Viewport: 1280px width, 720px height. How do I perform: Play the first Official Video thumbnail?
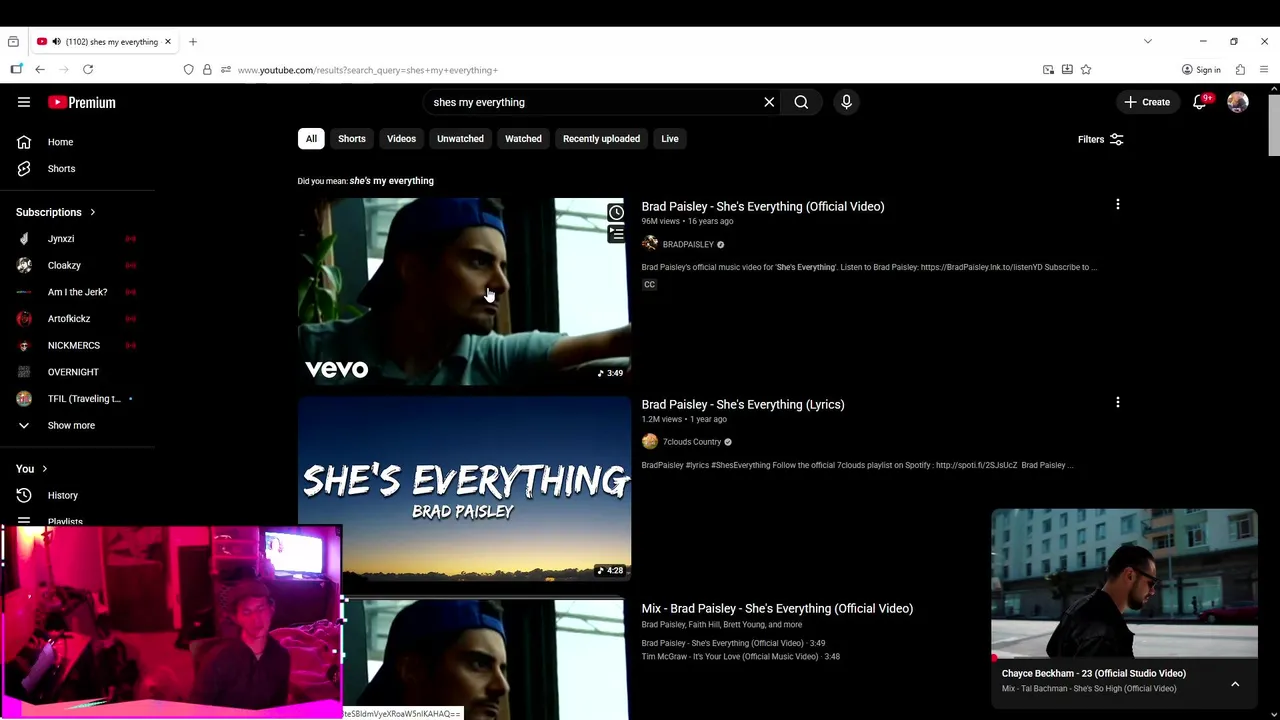point(464,291)
